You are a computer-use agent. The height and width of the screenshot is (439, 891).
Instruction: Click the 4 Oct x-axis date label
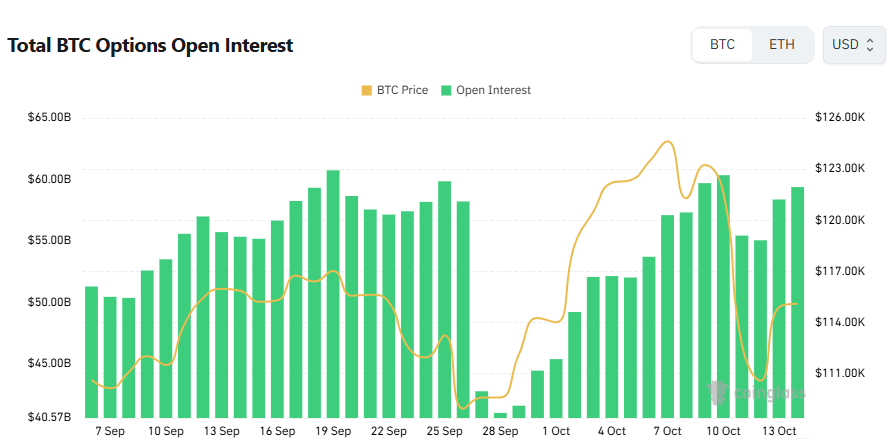(x=611, y=431)
